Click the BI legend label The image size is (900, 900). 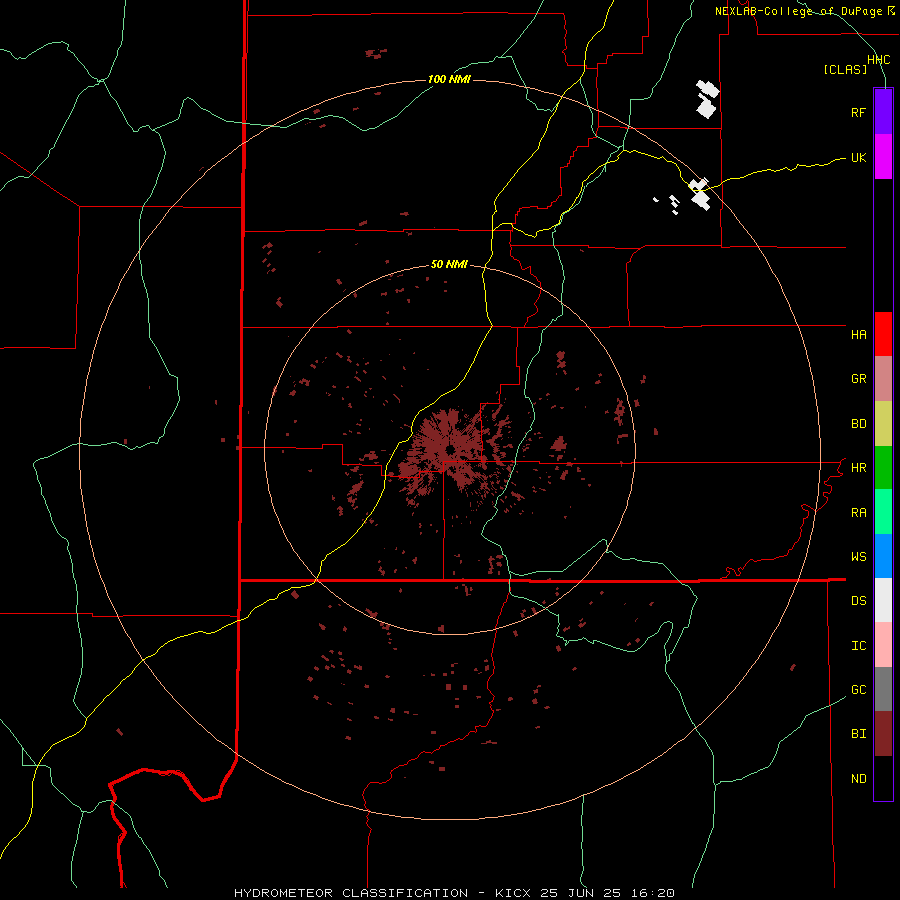[858, 734]
